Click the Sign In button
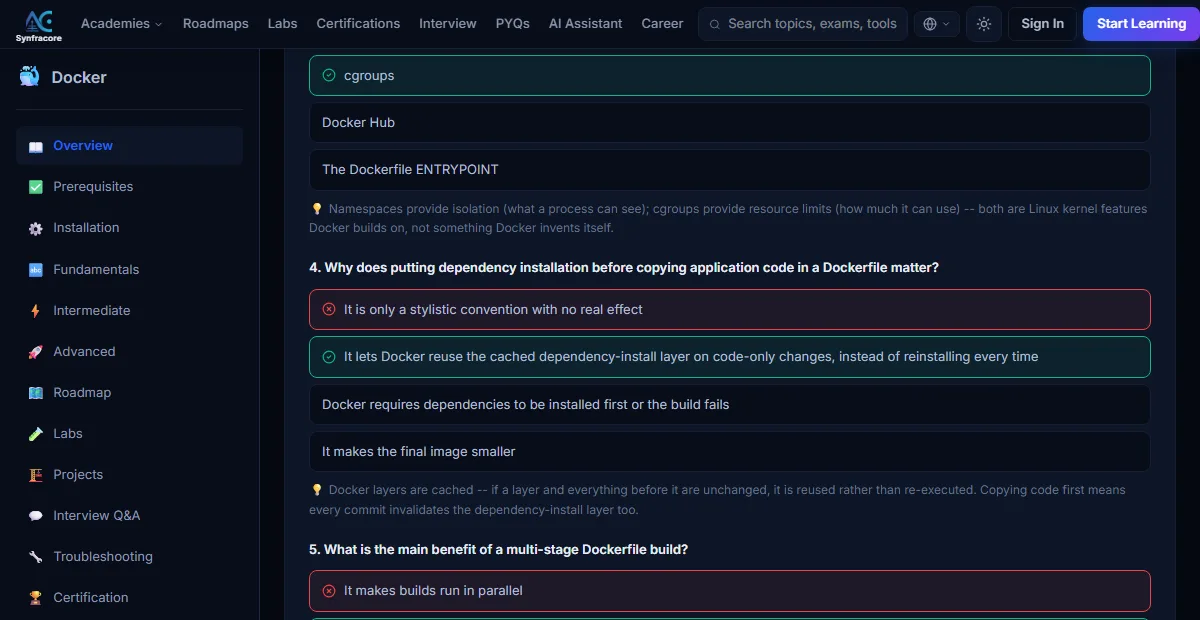 pyautogui.click(x=1042, y=24)
